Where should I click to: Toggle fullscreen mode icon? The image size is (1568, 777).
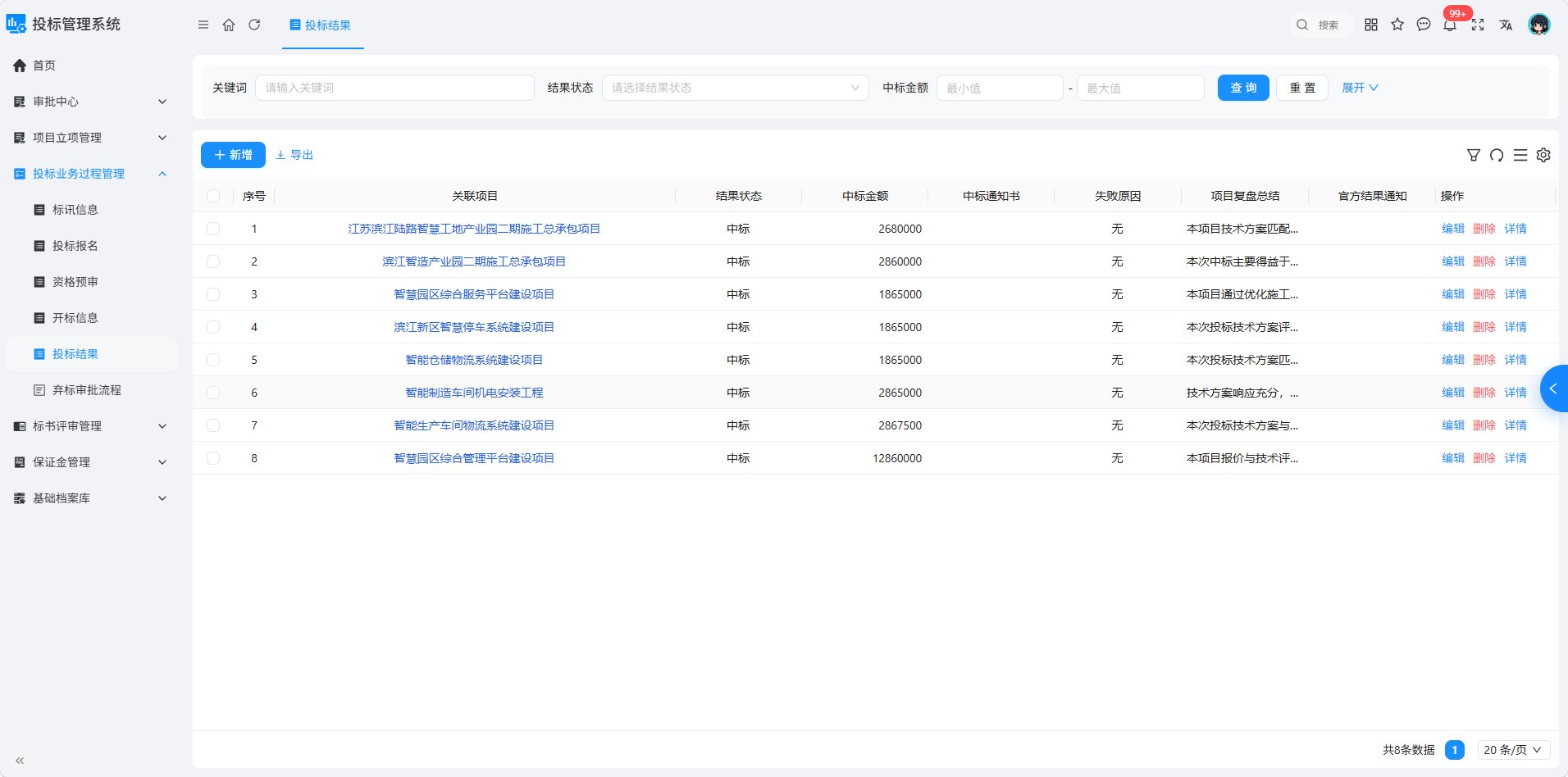(1478, 25)
